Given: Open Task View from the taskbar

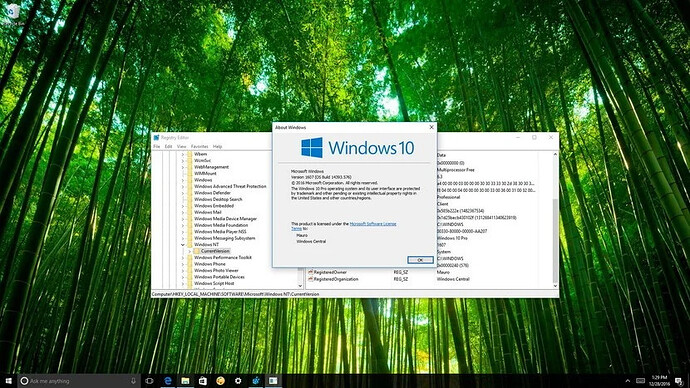Looking at the screenshot, I should click(150, 381).
